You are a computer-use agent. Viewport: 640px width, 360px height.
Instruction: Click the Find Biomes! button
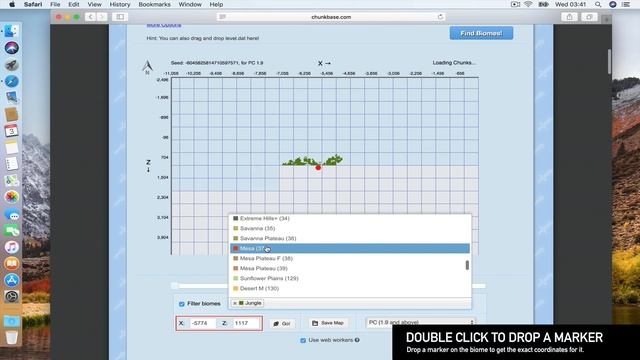(481, 33)
